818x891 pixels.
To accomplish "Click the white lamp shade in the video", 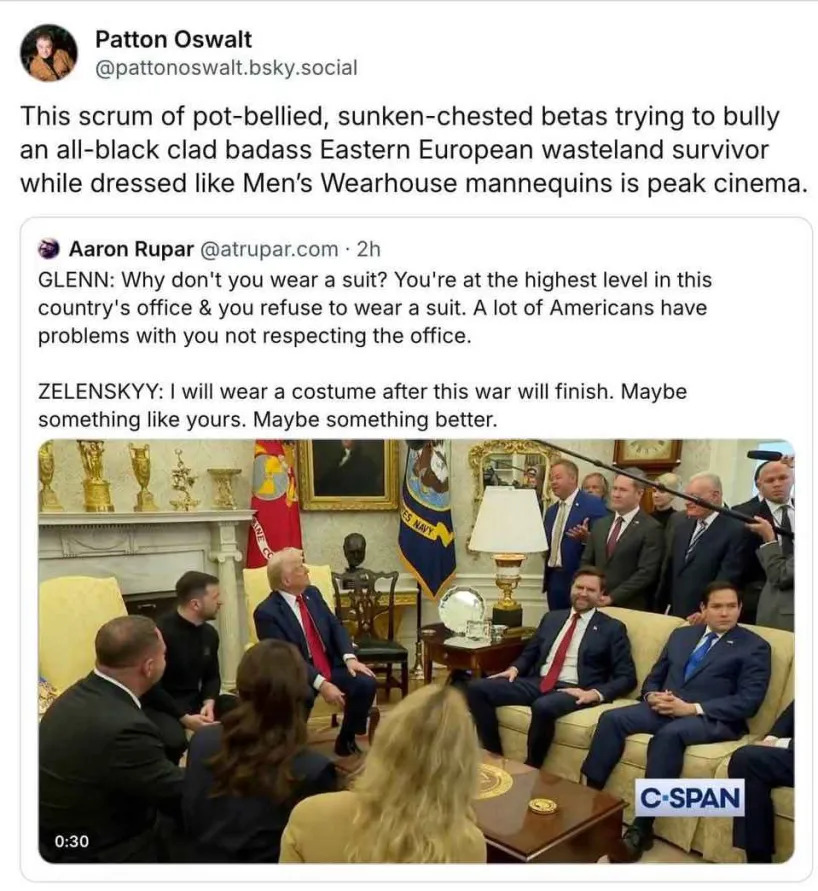I will 508,521.
